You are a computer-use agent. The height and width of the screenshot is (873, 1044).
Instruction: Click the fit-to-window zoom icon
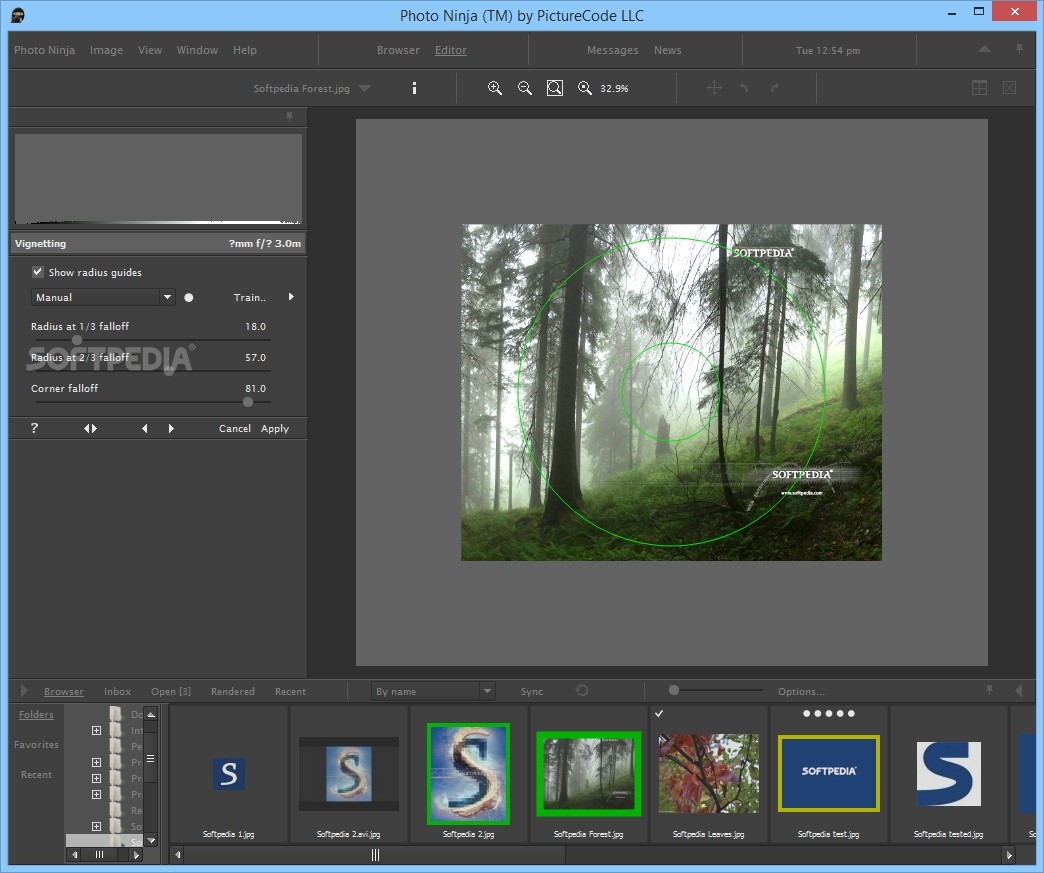[555, 88]
